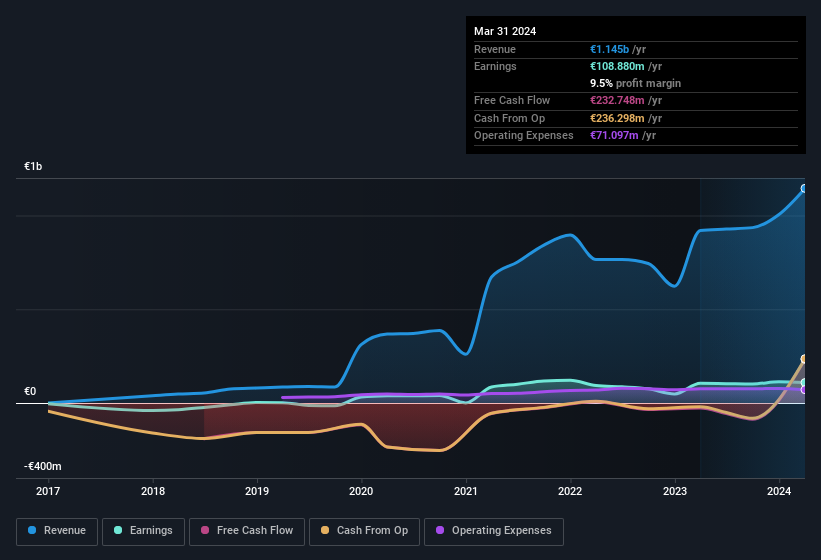Click the €1b y-axis label
The height and width of the screenshot is (560, 821).
point(33,166)
